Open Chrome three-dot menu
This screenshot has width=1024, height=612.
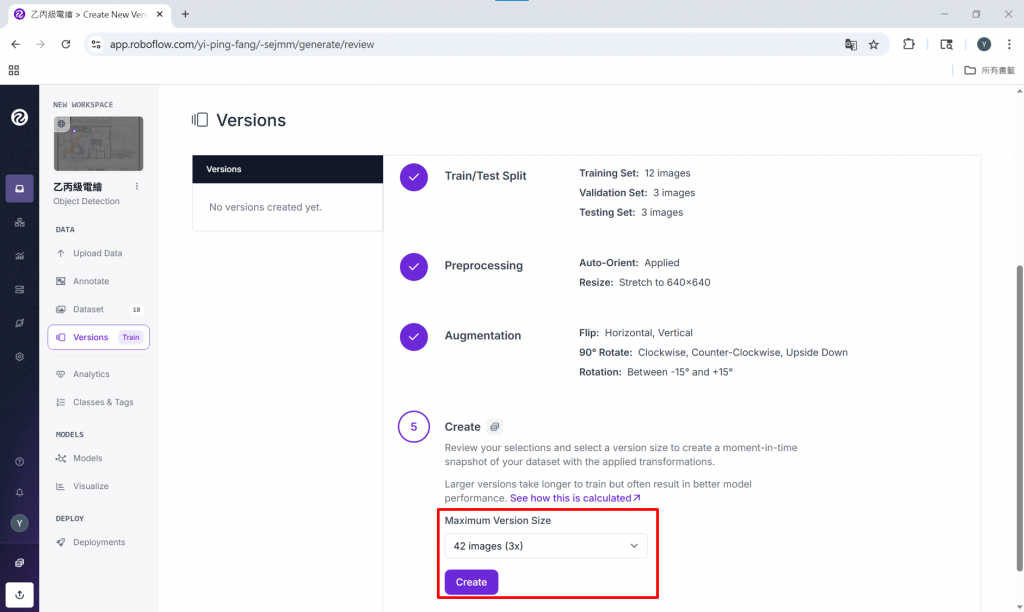click(1009, 44)
